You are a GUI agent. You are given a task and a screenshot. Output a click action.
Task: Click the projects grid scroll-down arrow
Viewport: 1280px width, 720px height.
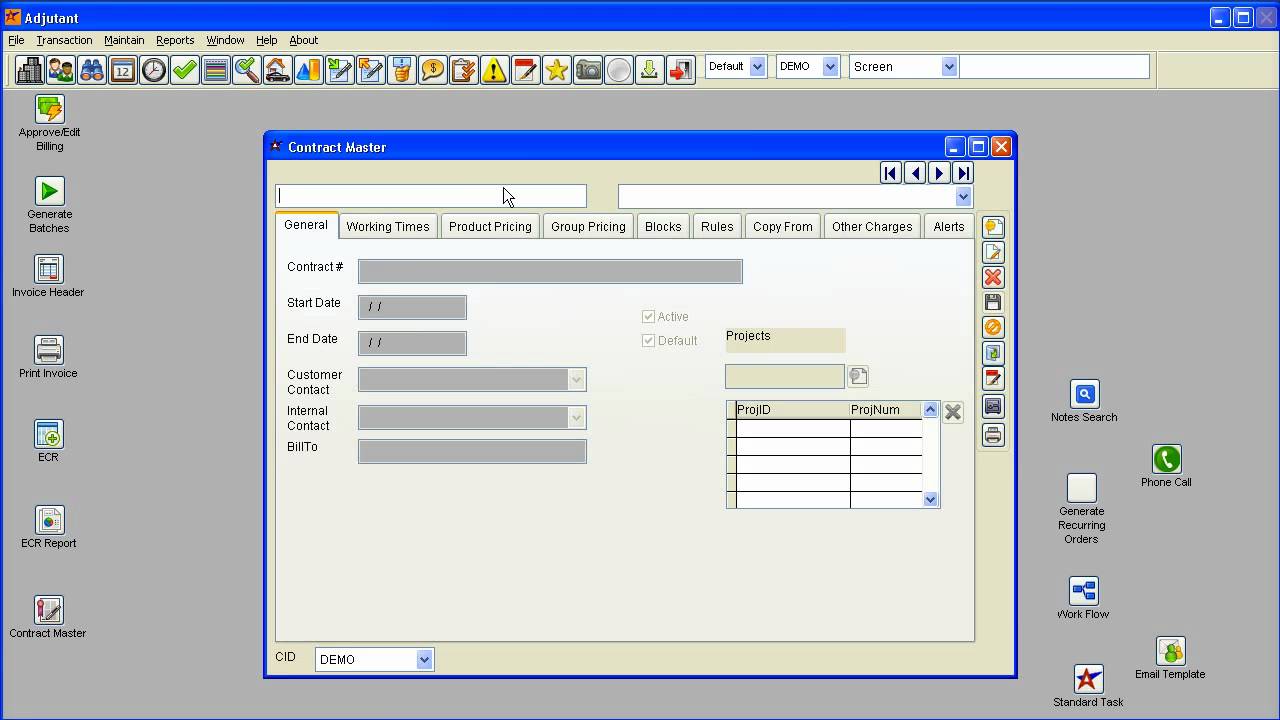tap(930, 499)
